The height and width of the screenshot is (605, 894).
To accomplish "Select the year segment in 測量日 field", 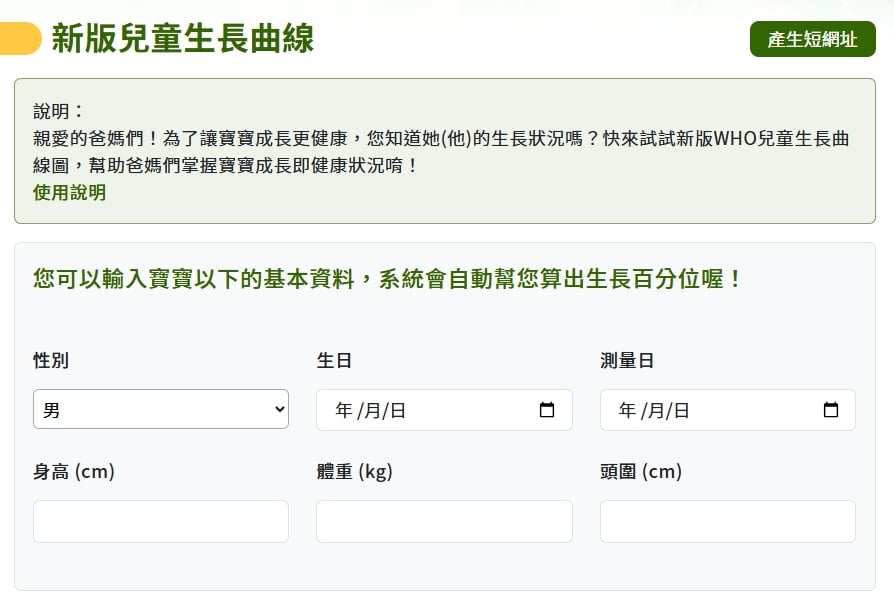I will (x=627, y=410).
